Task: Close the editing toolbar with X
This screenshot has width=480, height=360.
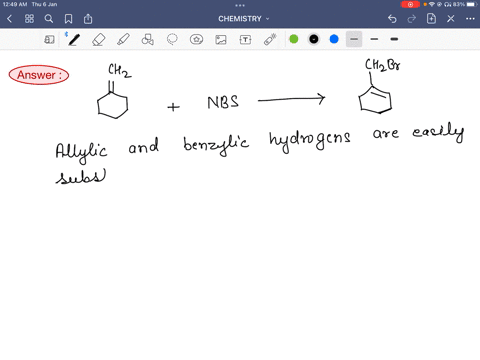Action: (451, 19)
